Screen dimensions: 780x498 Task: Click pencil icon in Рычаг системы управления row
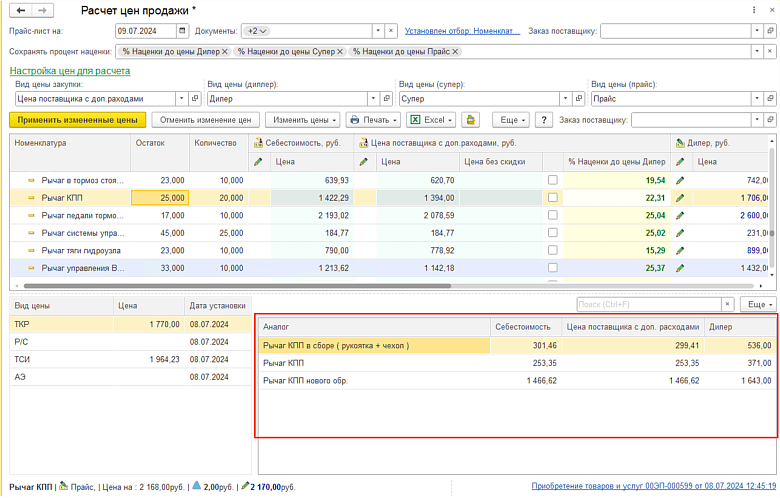click(x=680, y=233)
